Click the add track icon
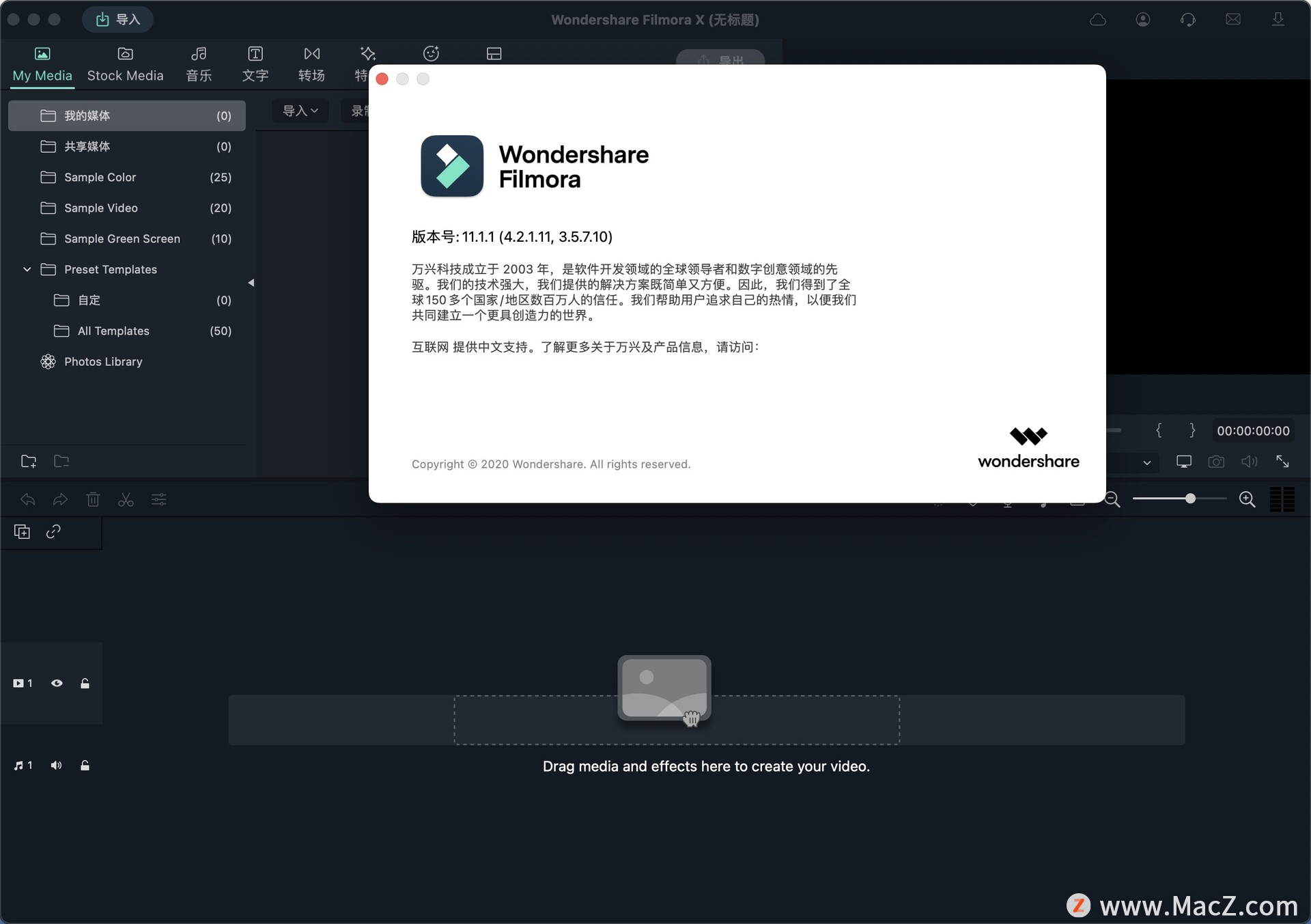This screenshot has width=1311, height=924. pos(22,531)
